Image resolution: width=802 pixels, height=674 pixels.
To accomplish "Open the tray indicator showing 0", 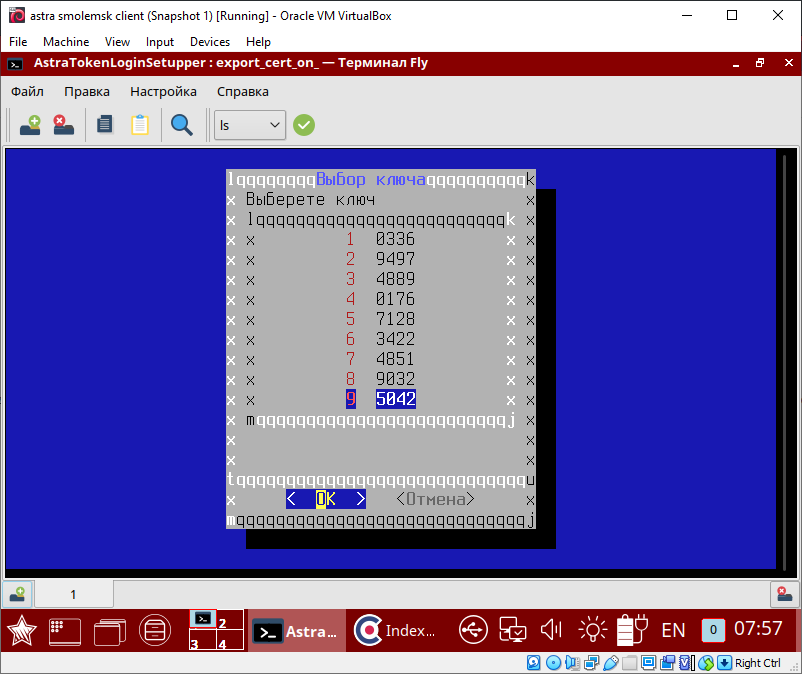I will [713, 630].
